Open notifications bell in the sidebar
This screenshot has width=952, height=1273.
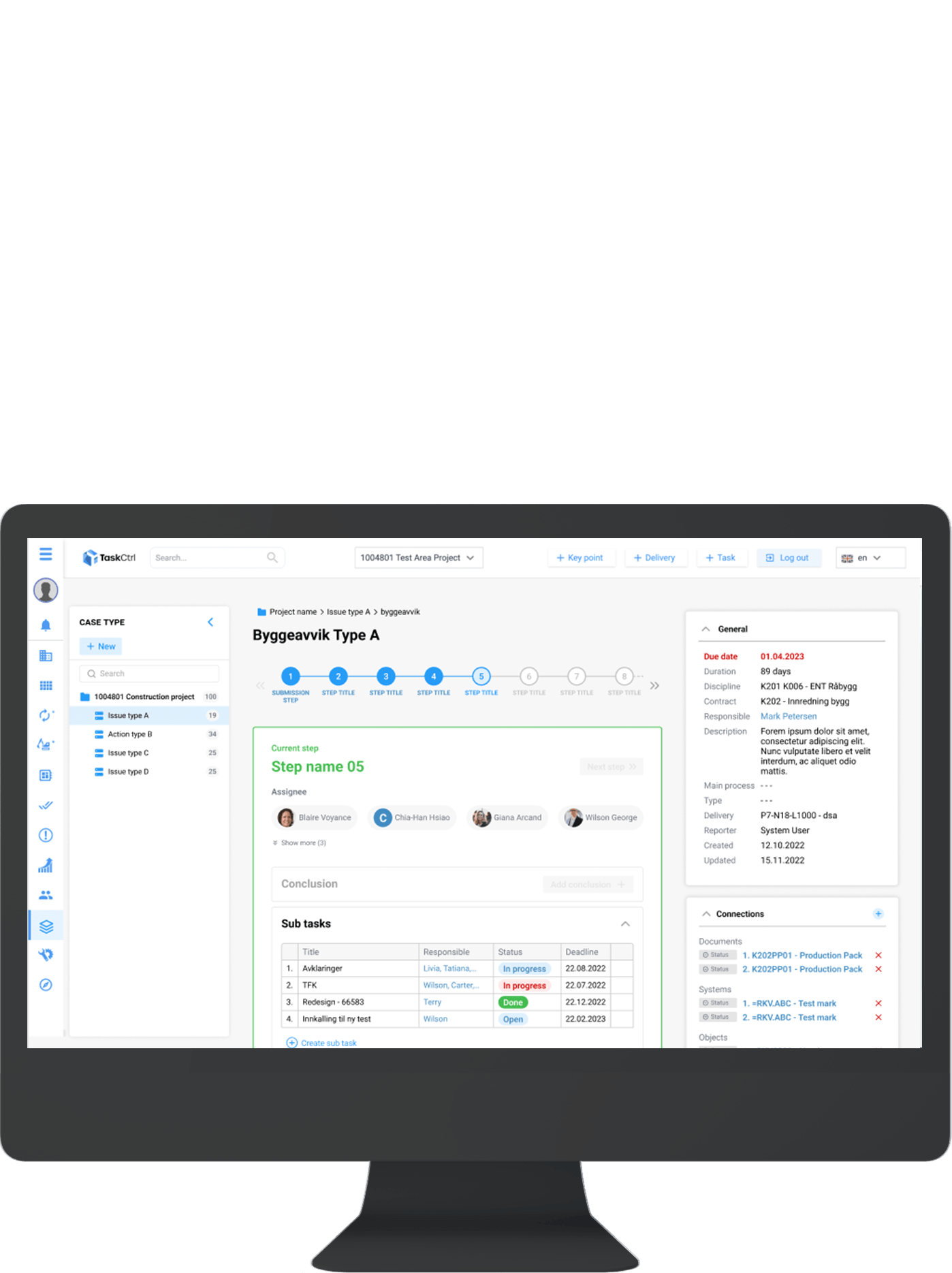coord(46,625)
